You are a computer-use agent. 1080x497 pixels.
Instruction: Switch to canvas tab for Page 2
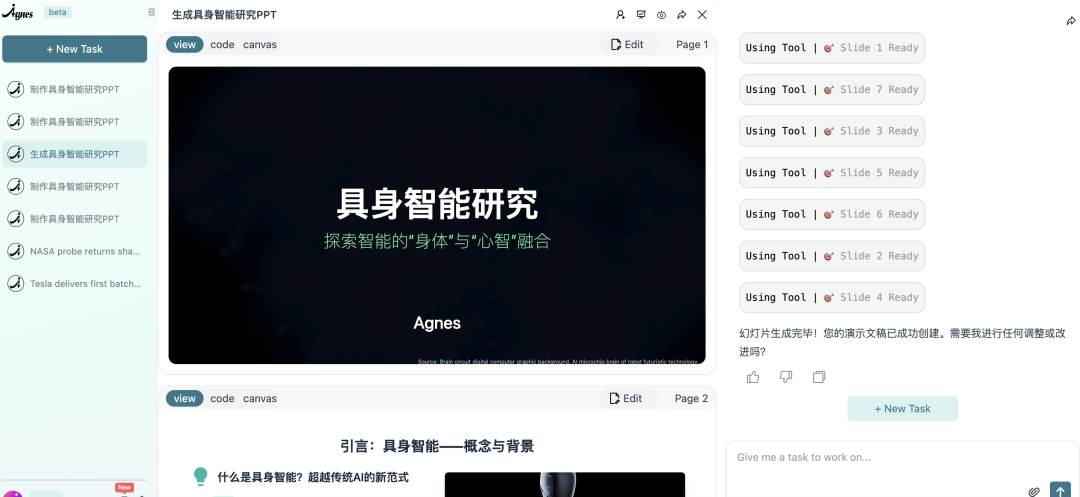point(260,399)
